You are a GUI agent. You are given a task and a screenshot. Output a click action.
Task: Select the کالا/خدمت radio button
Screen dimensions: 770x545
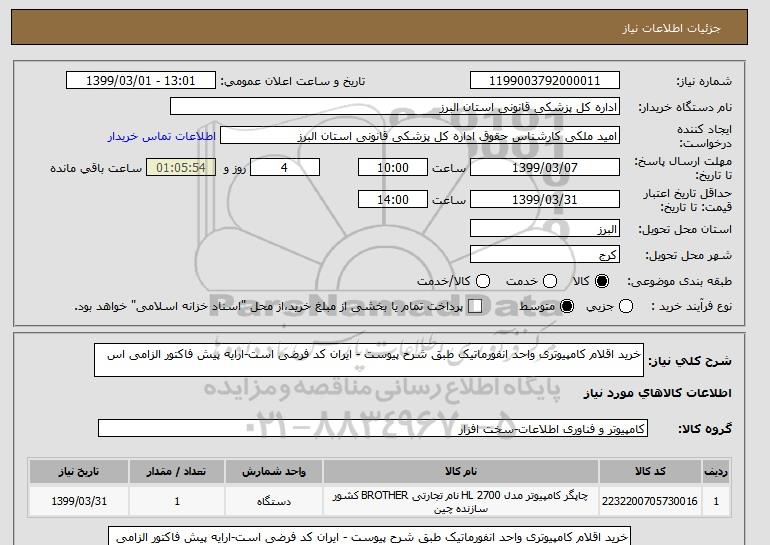point(483,281)
